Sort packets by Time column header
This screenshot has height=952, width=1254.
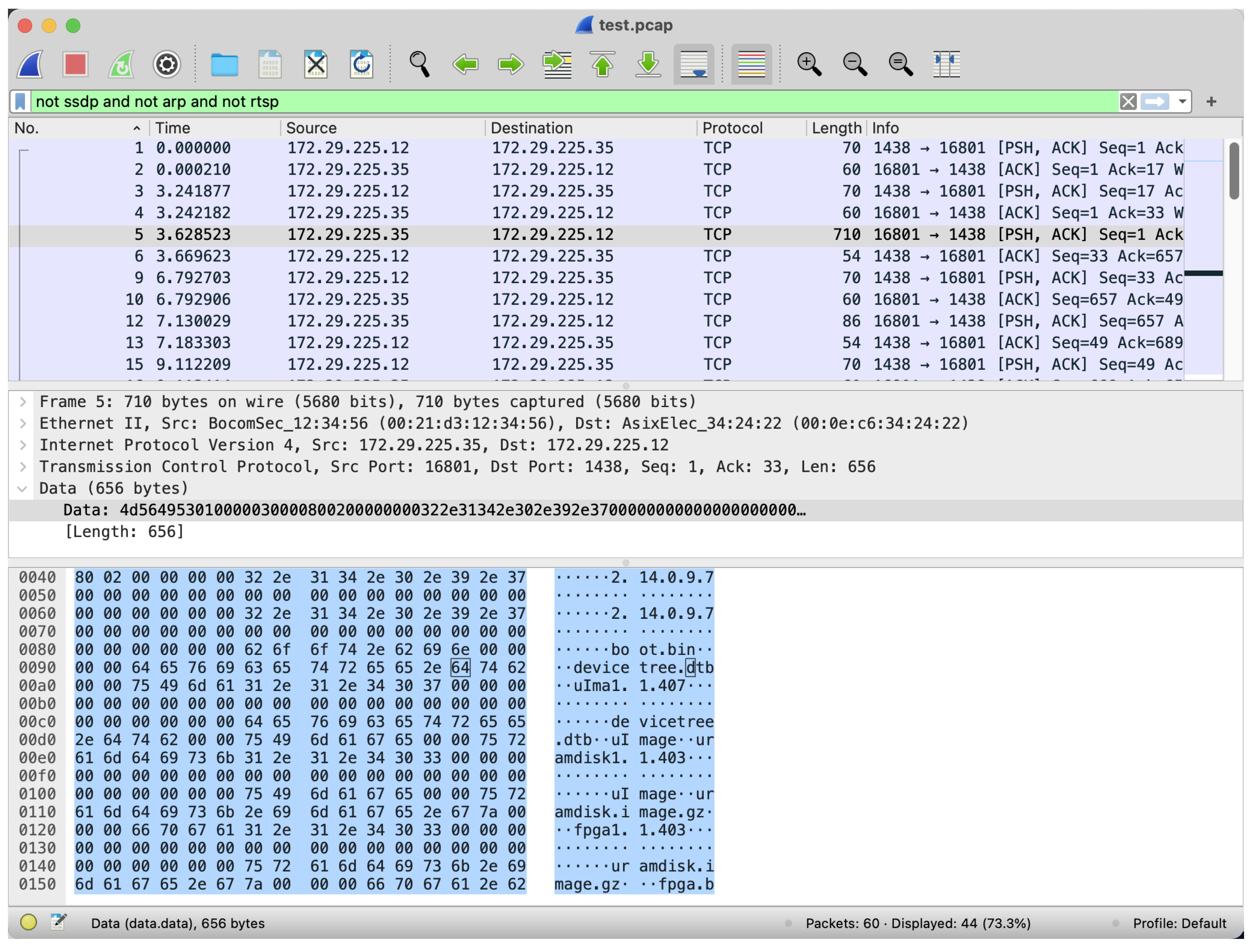tap(173, 128)
